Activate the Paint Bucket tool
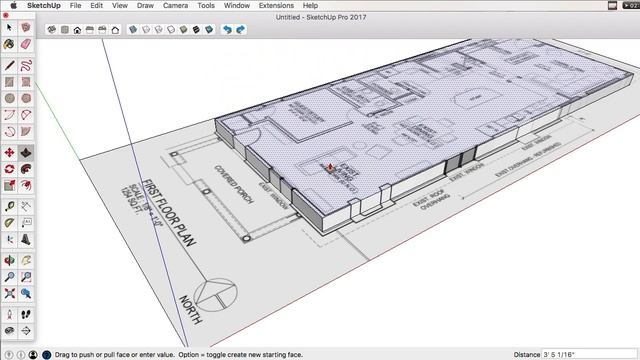The height and width of the screenshot is (360, 640). coord(9,44)
